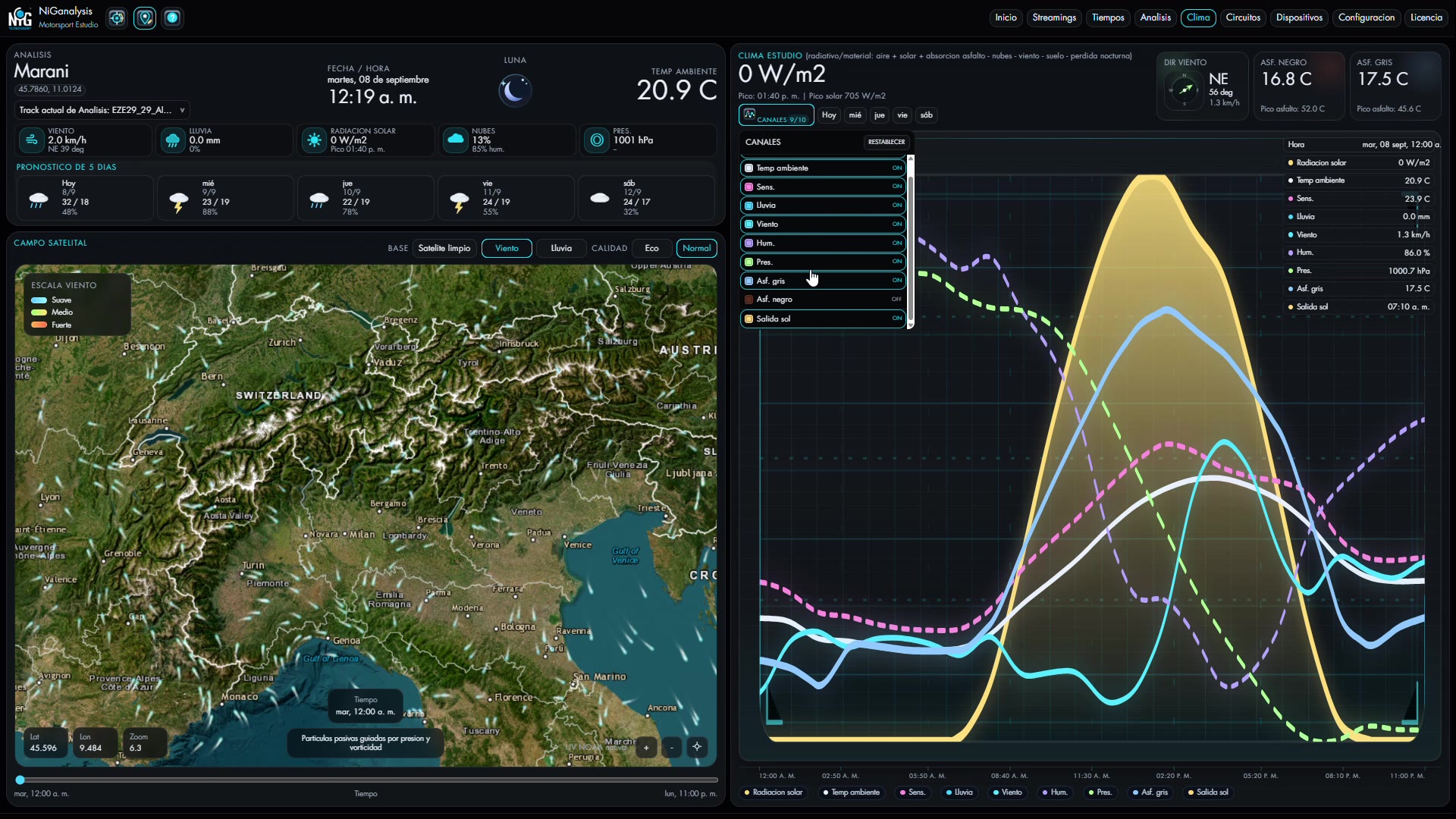1456x819 pixels.
Task: Click the gear target icon beside NiGanalysis logo
Action: (117, 17)
